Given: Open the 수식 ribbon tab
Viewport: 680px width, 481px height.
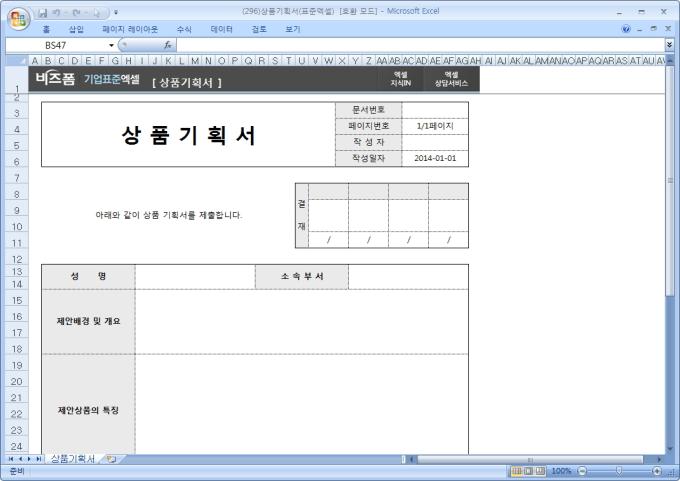Looking at the screenshot, I should 184,29.
